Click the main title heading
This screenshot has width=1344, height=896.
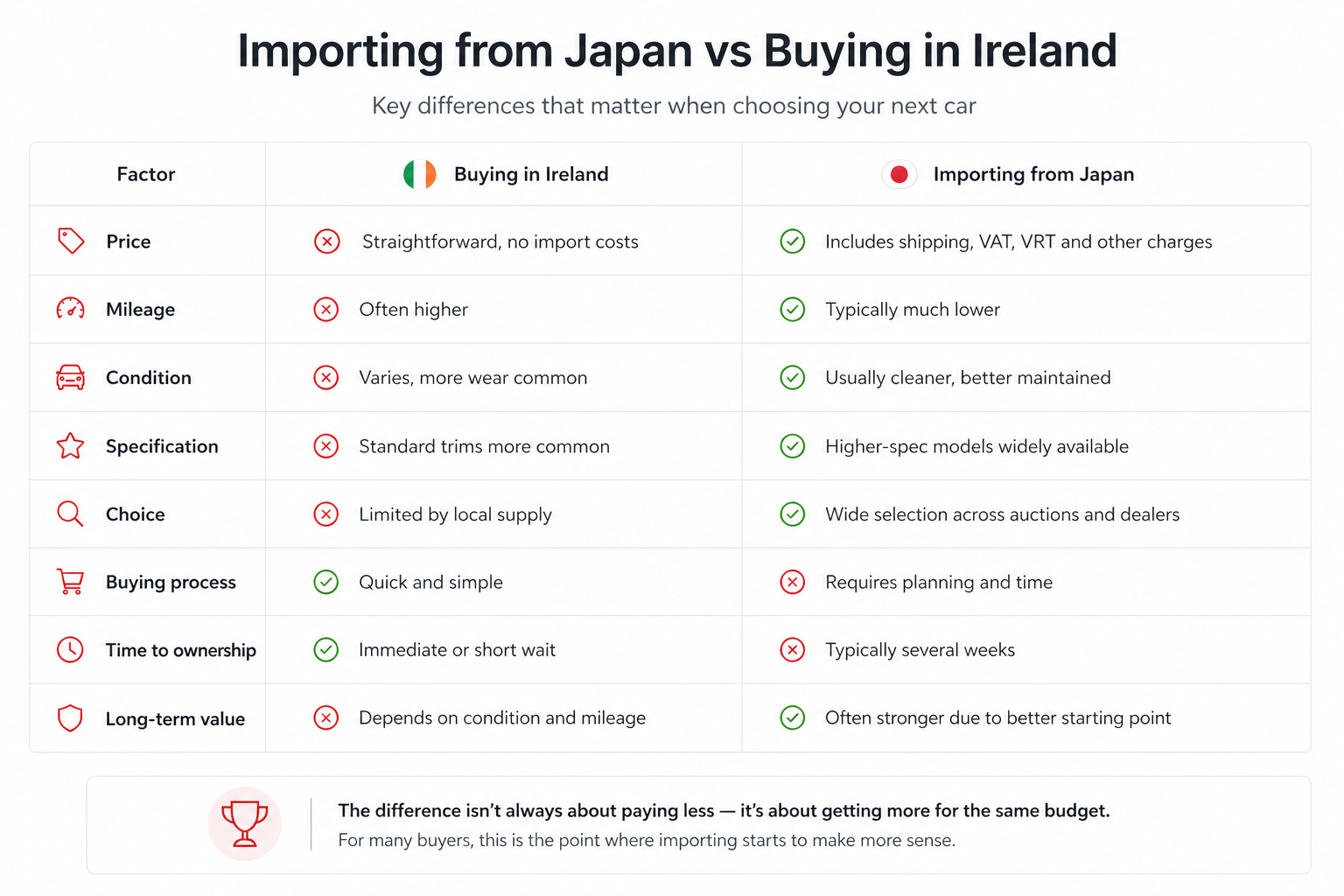(x=677, y=51)
